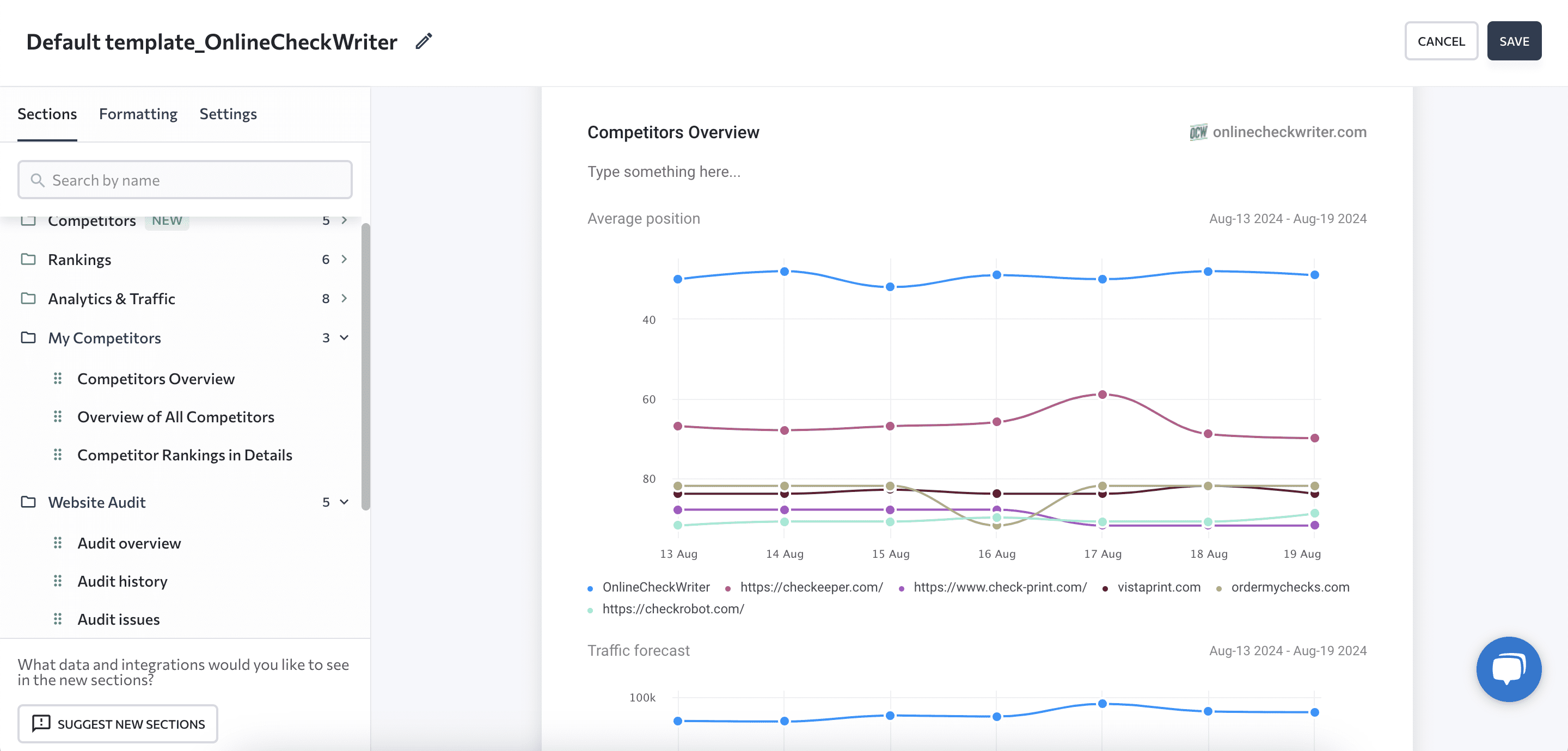Image resolution: width=1568 pixels, height=751 pixels.
Task: Switch to the Settings tab
Action: [228, 114]
